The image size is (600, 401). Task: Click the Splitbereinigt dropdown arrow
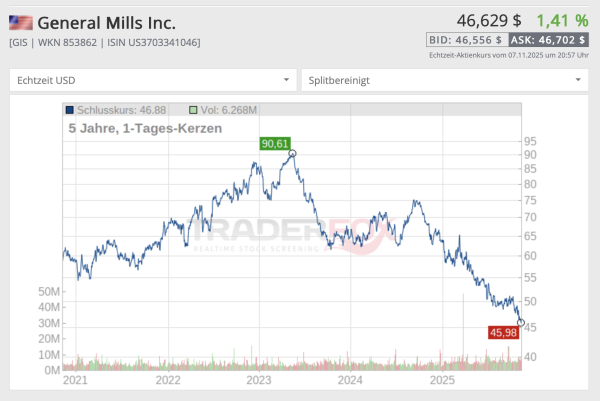coord(578,79)
